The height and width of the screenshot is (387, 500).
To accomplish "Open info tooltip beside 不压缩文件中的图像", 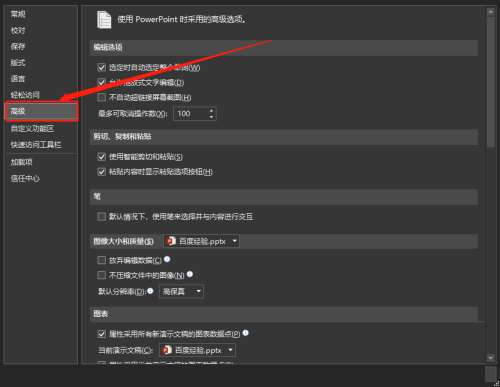I will pyautogui.click(x=190, y=274).
